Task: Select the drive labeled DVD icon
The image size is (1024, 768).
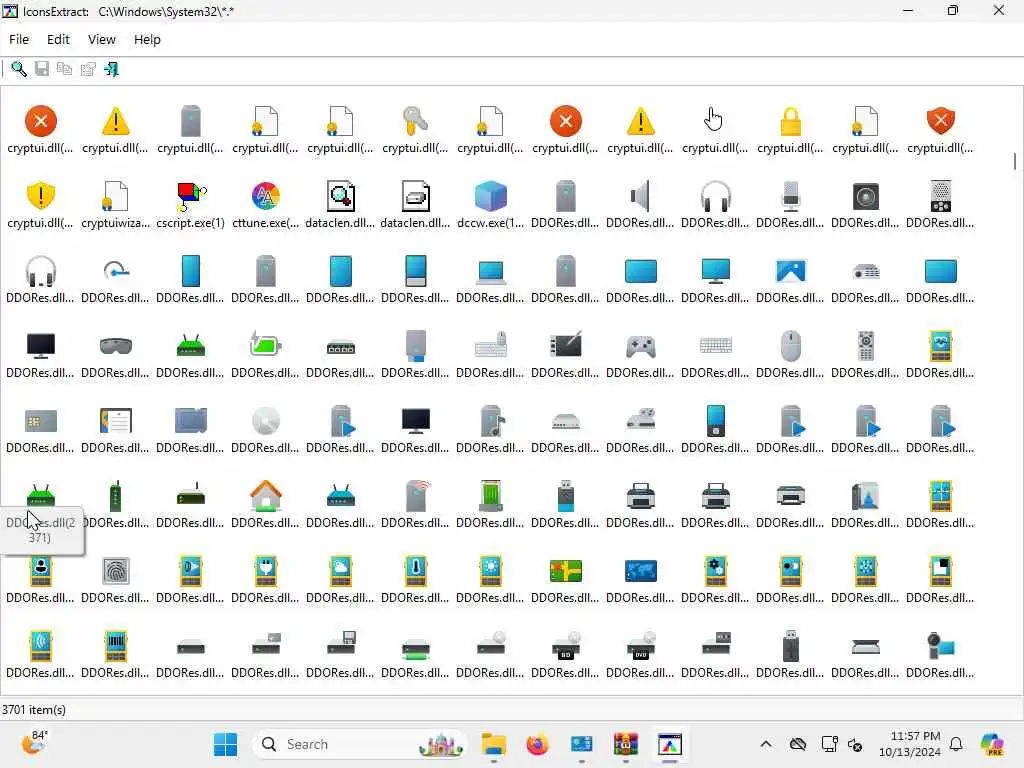Action: point(640,646)
